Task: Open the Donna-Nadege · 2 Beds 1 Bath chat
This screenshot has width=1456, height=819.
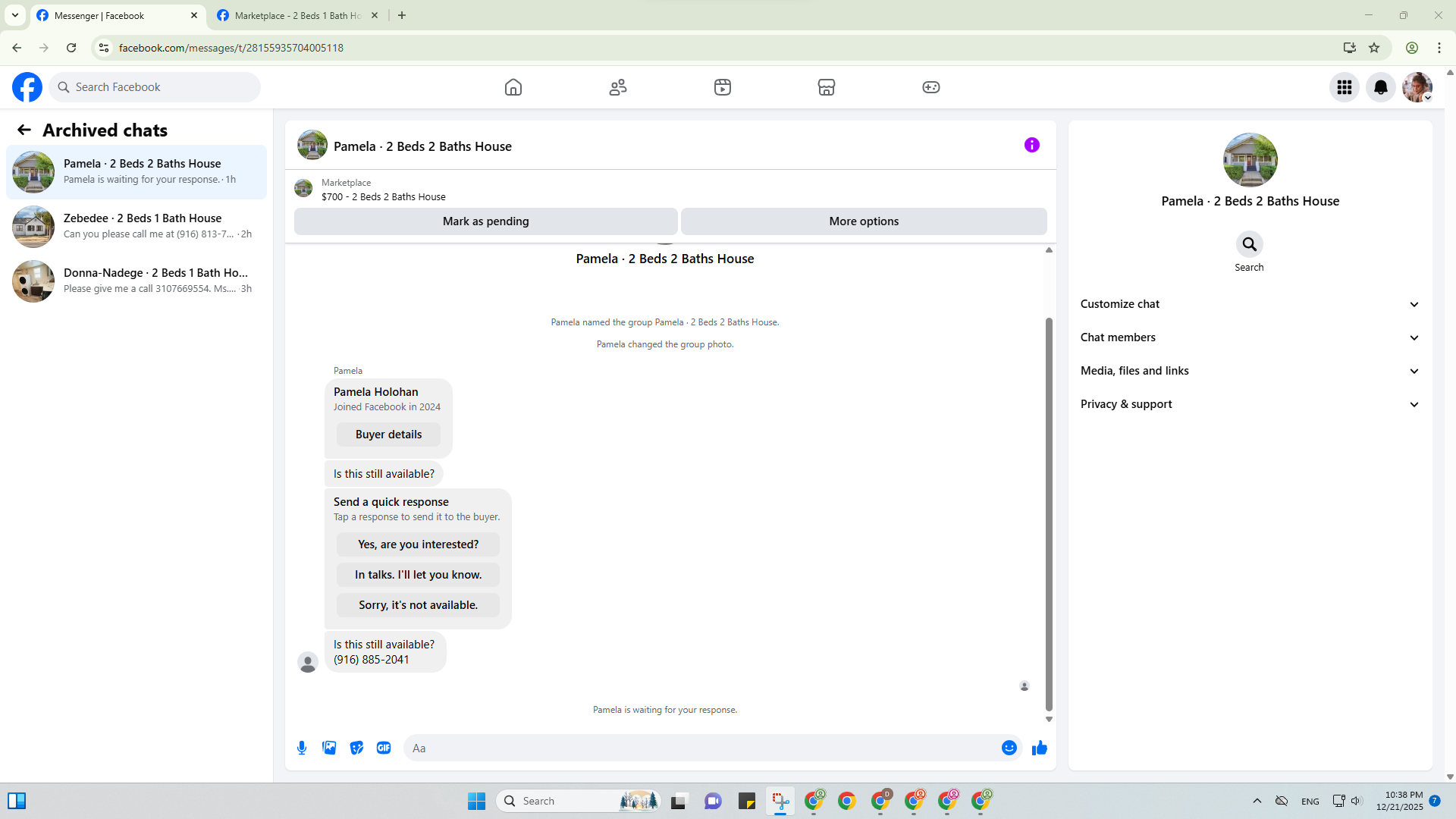Action: 136,281
